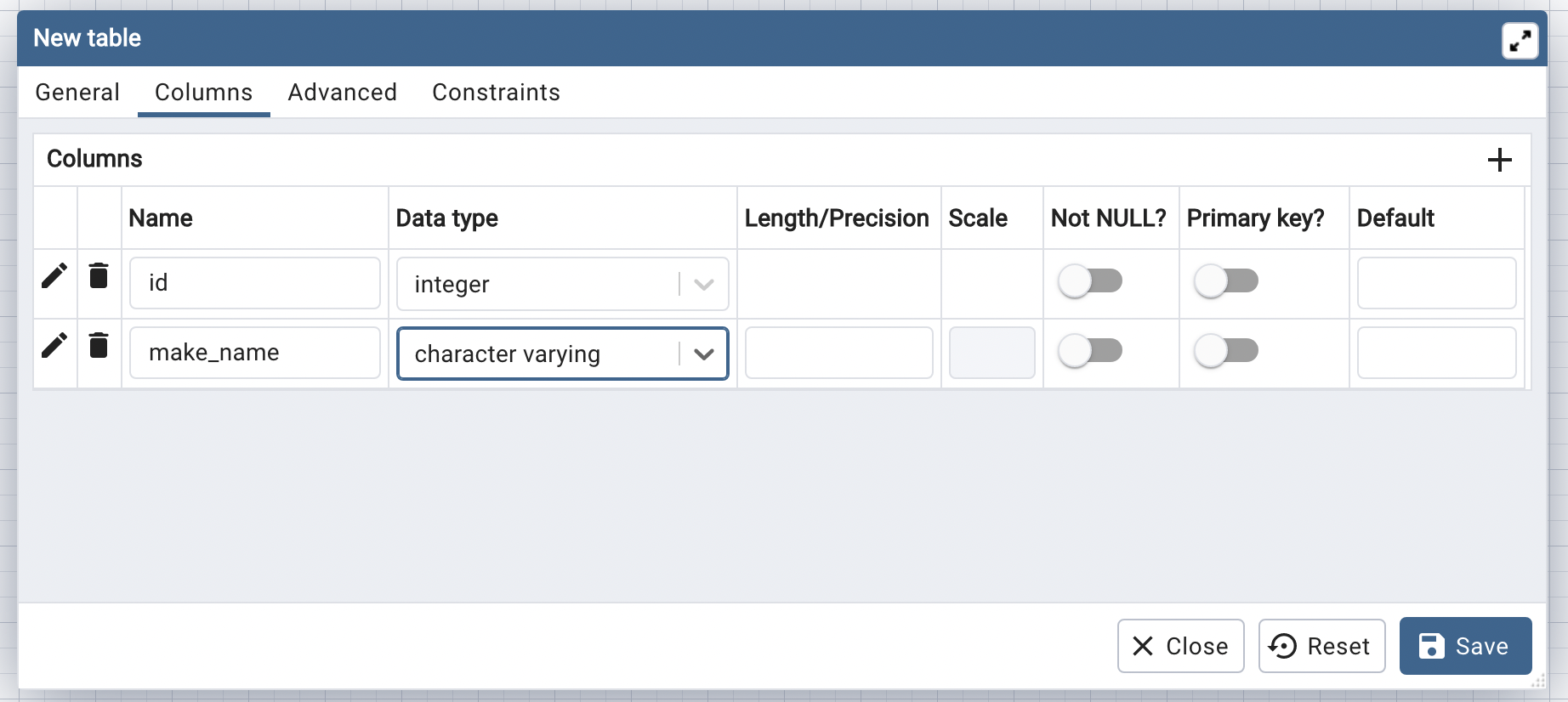Viewport: 1568px width, 702px height.
Task: Toggle Not NULL for id column
Action: 1090,281
